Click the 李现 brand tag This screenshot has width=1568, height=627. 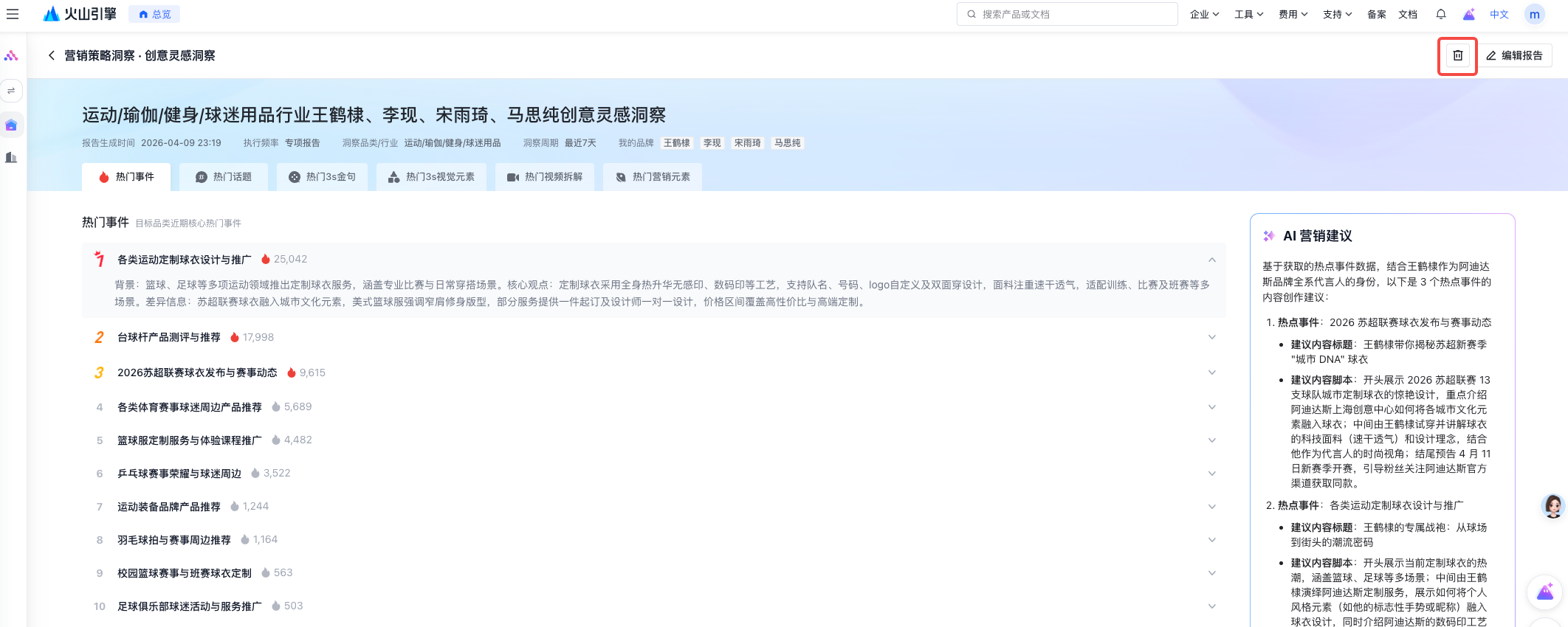pos(712,143)
